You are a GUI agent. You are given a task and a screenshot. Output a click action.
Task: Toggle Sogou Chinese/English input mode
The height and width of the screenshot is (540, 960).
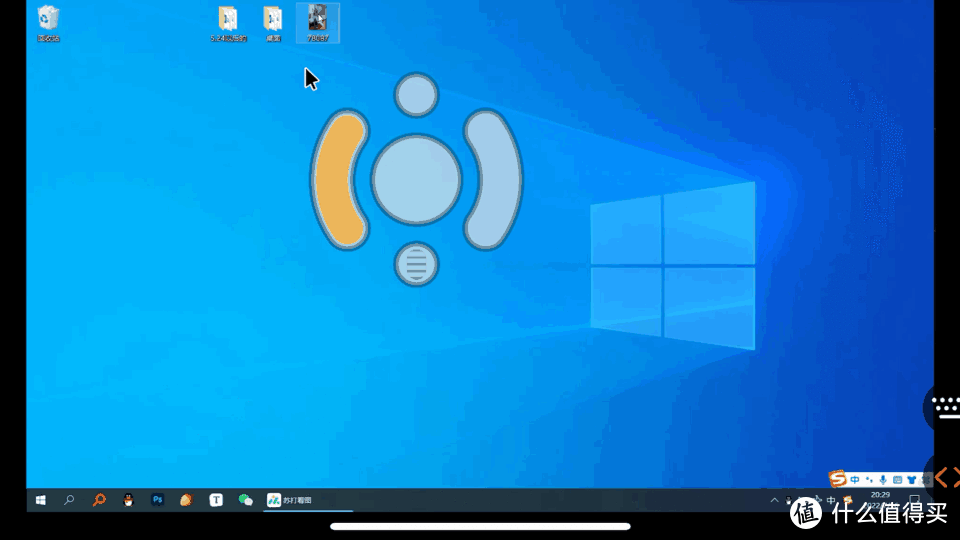[x=855, y=480]
